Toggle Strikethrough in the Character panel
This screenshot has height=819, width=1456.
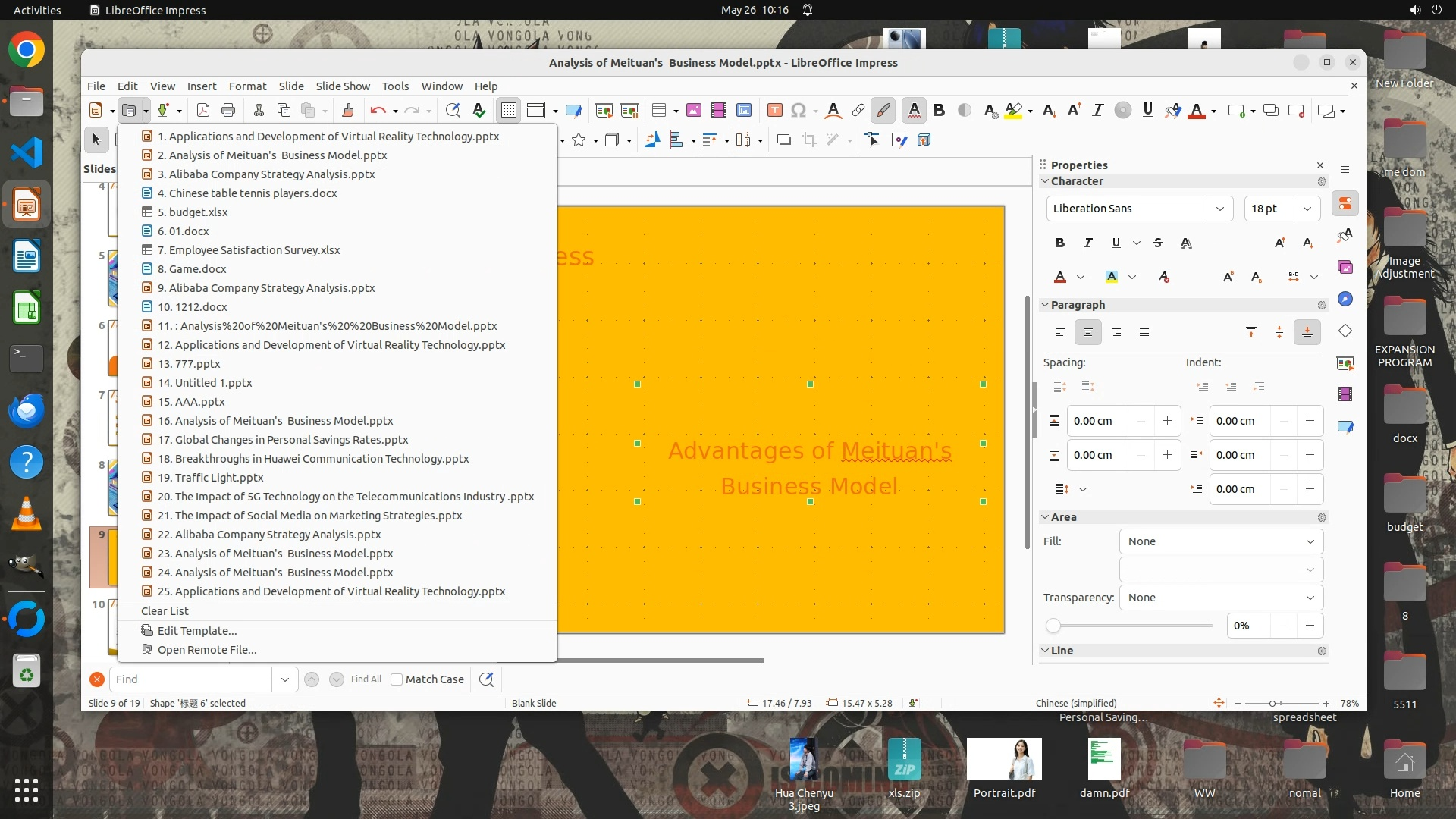point(1158,243)
